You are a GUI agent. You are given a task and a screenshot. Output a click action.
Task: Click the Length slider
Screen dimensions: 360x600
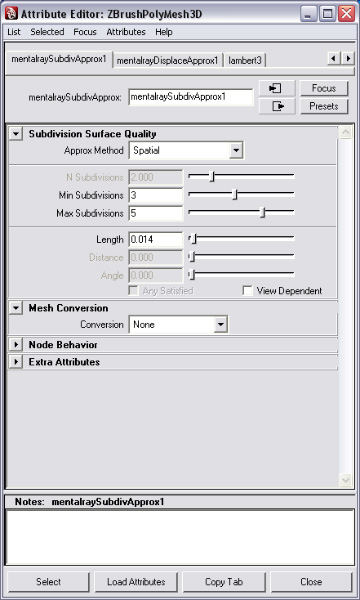coord(241,239)
